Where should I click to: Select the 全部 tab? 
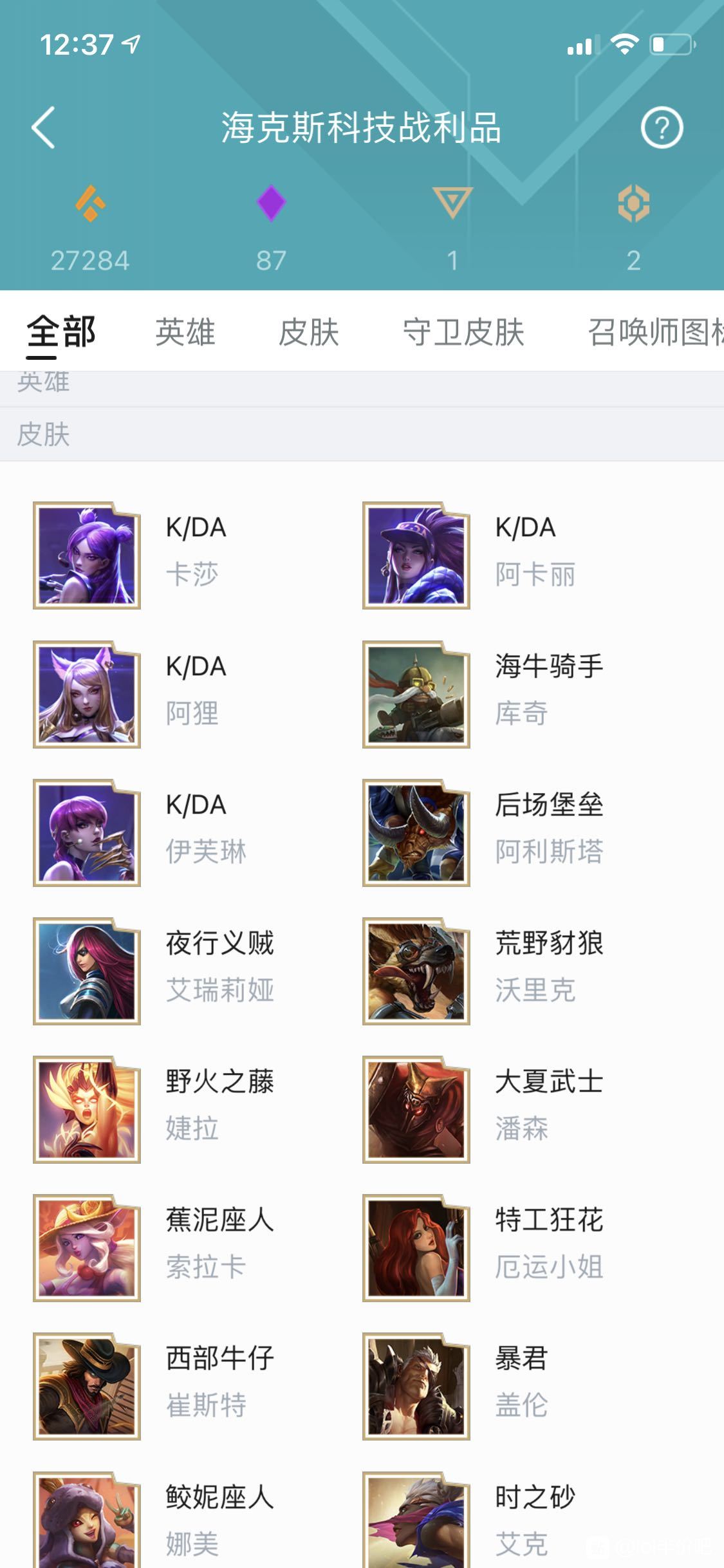click(x=61, y=332)
